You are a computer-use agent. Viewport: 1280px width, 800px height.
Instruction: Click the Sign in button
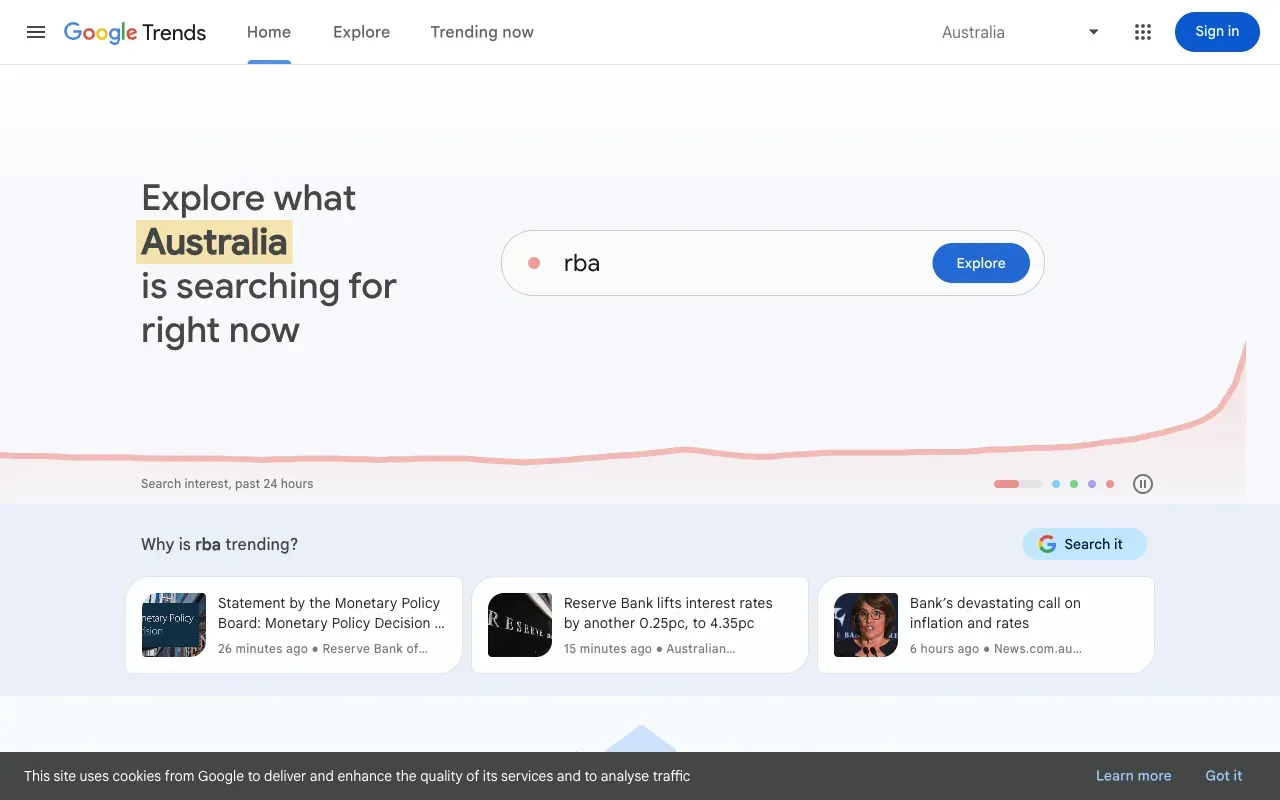(x=1217, y=32)
